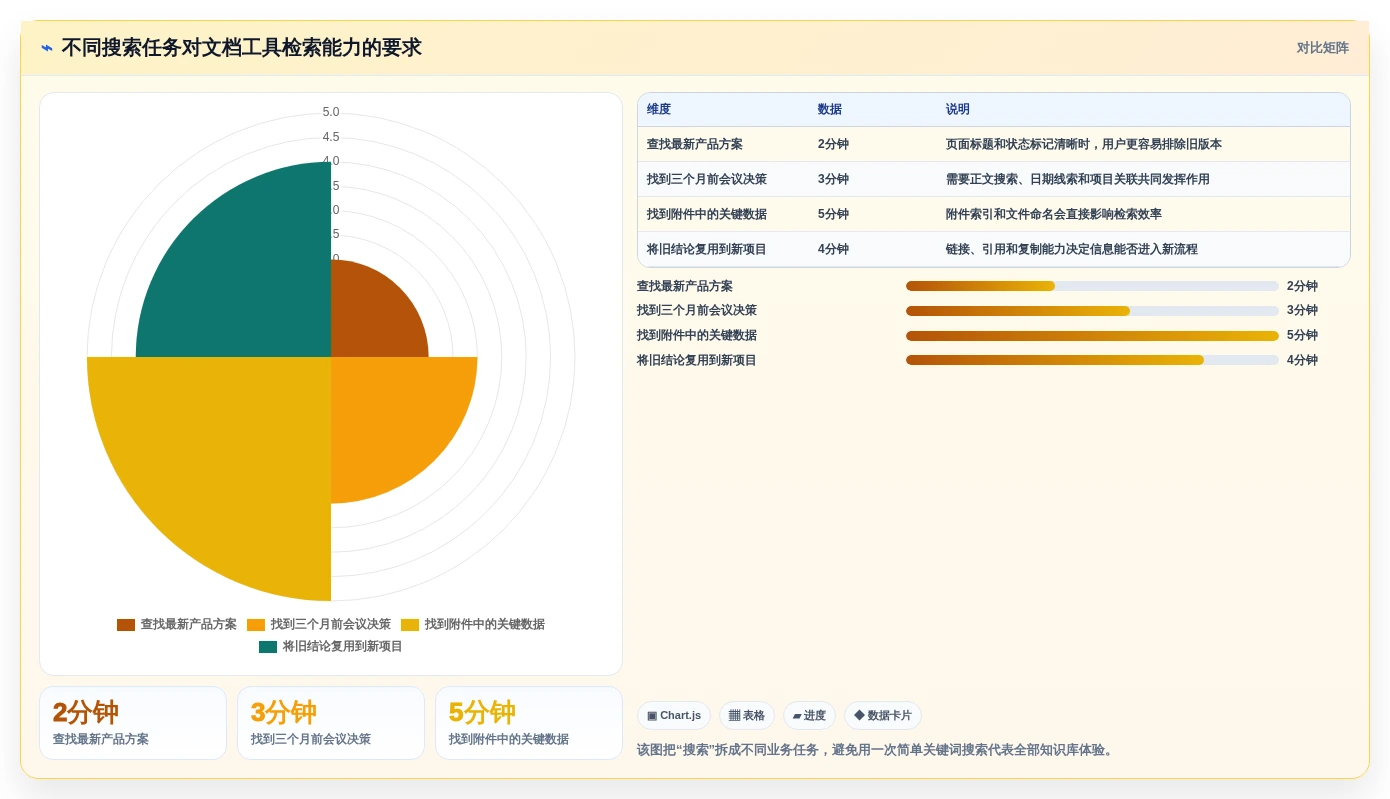Click the teal polar chart segment

(x=250, y=275)
